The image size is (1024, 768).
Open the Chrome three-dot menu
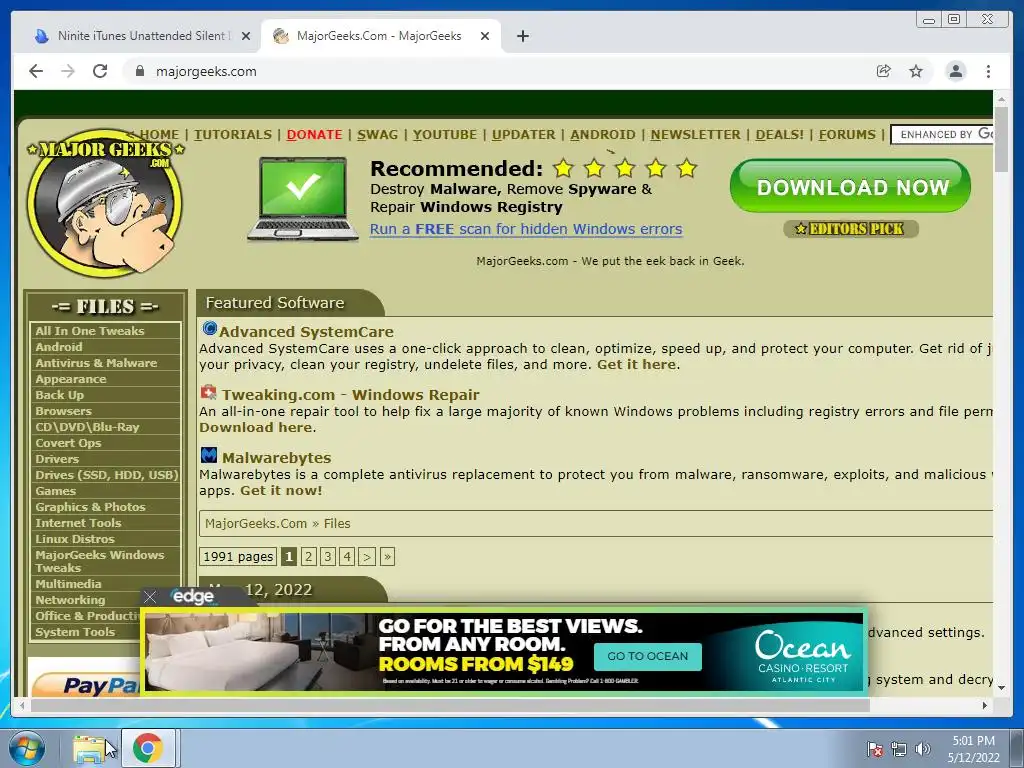(988, 71)
